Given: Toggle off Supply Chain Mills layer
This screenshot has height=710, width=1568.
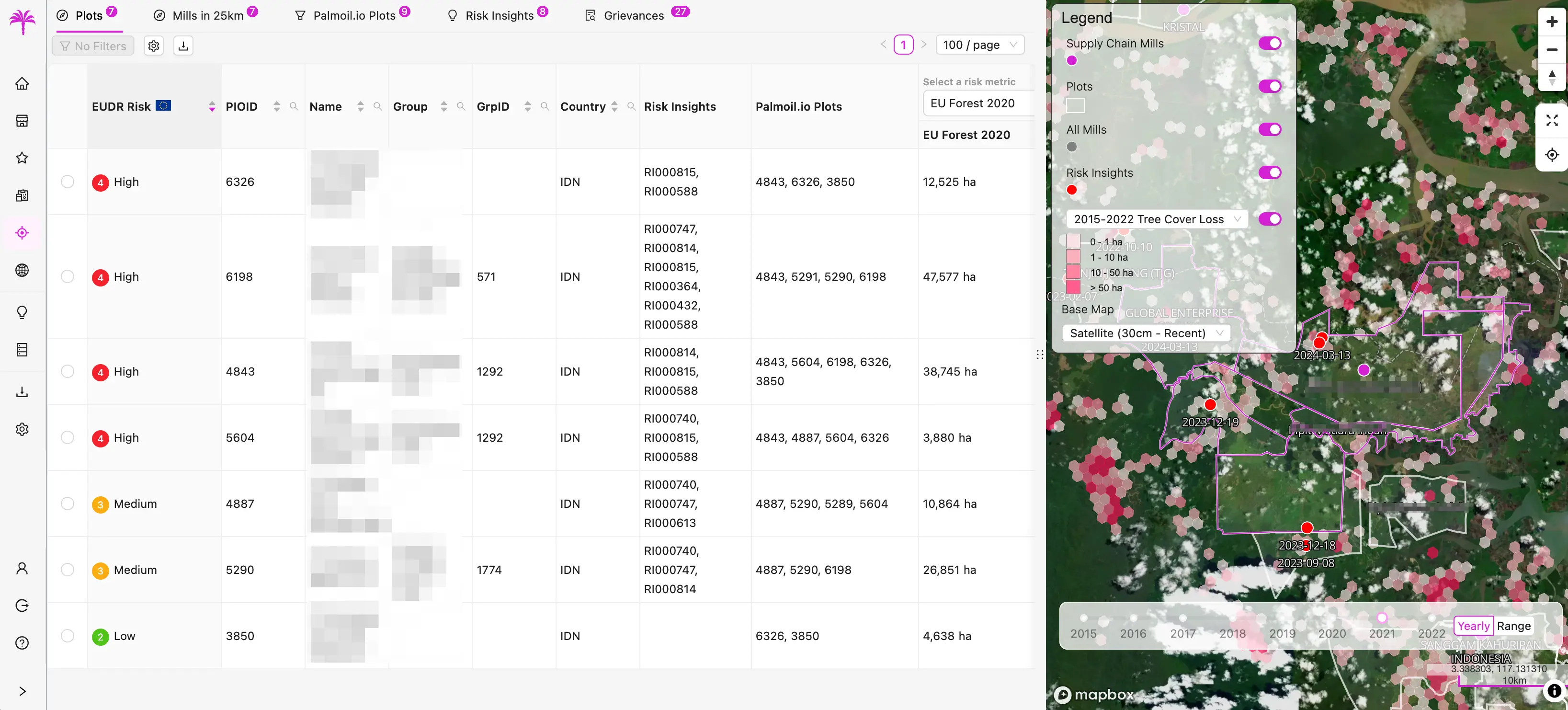Looking at the screenshot, I should [1270, 43].
